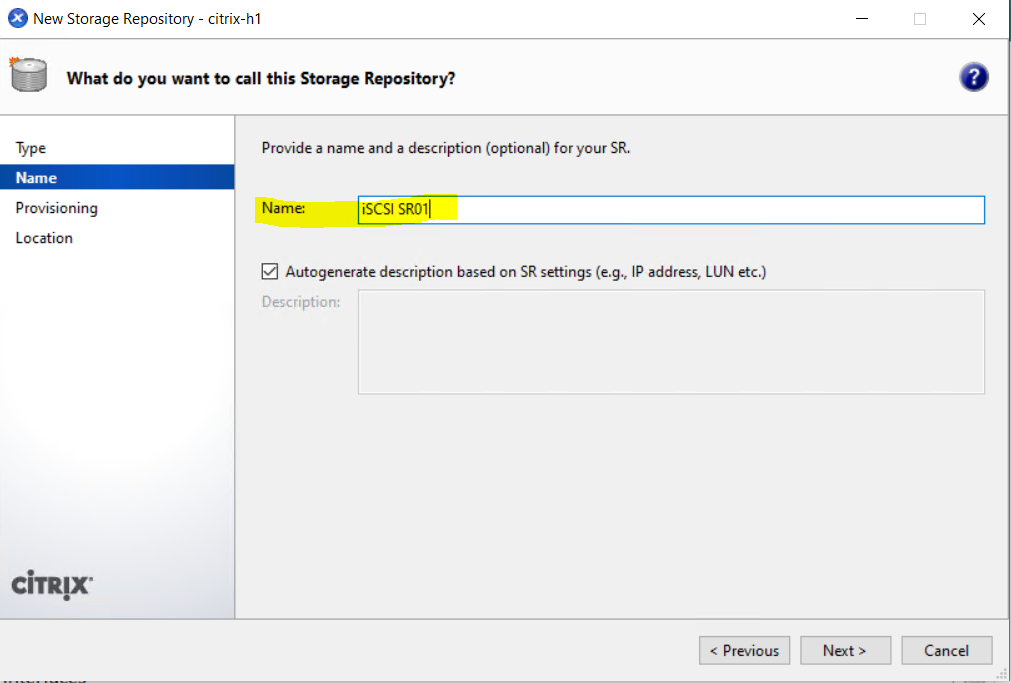Cancel the storage repository wizard
This screenshot has height=683, width=1011.
(x=946, y=650)
